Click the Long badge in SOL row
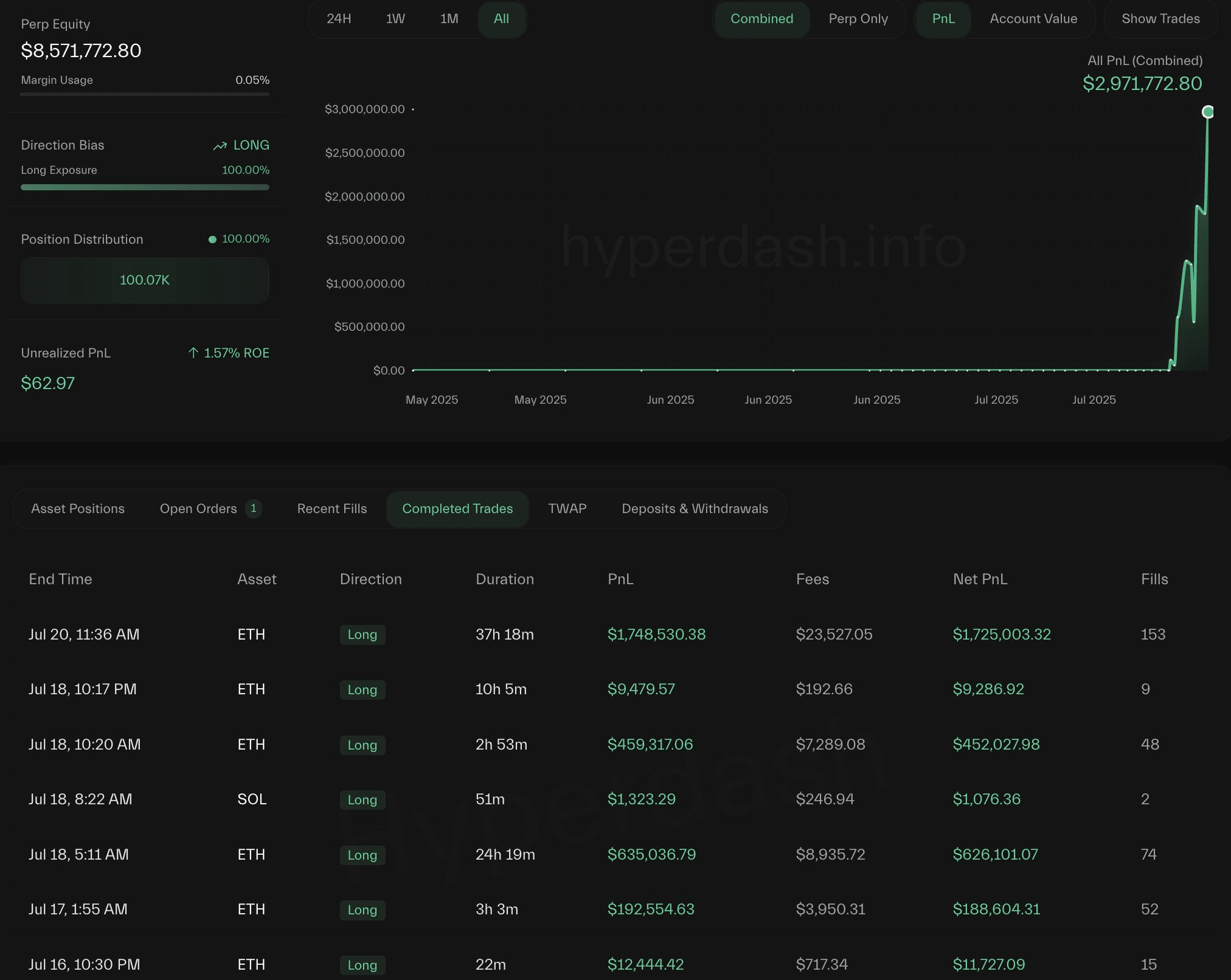 pyautogui.click(x=362, y=800)
